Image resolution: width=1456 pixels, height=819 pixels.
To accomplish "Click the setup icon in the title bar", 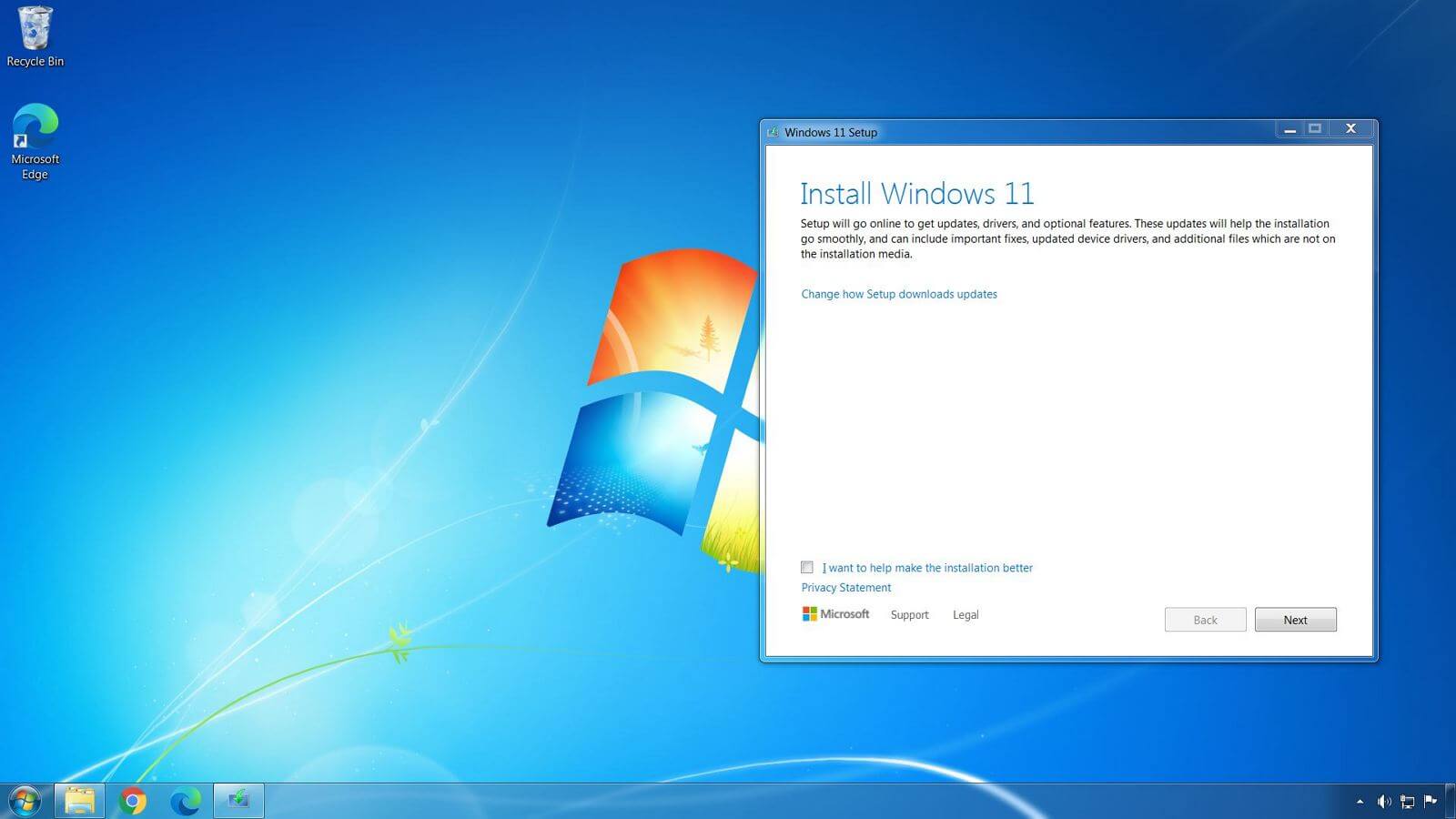I will [x=773, y=132].
